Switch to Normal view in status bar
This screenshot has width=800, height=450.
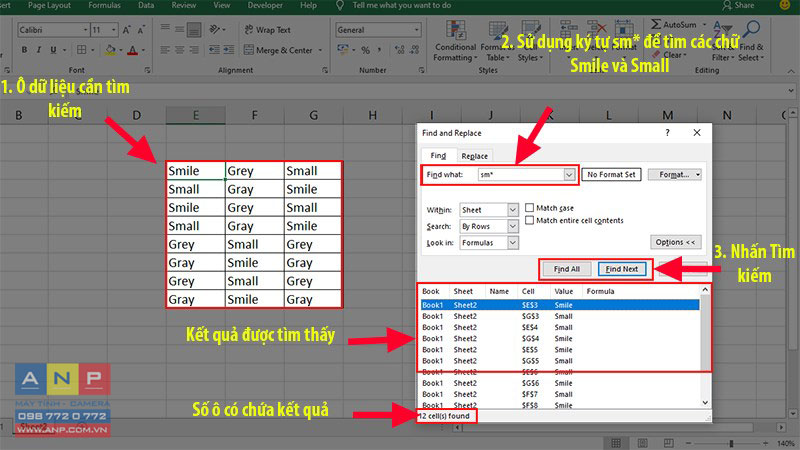point(616,443)
